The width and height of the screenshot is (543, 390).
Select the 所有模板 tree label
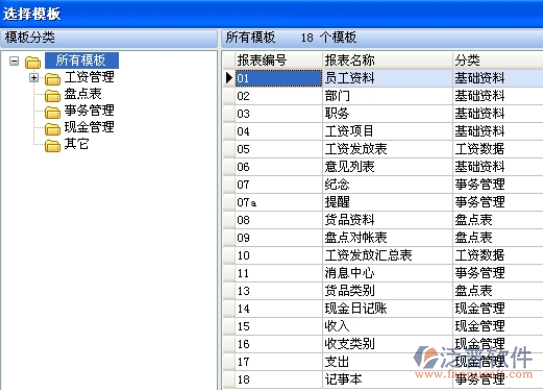coord(82,60)
